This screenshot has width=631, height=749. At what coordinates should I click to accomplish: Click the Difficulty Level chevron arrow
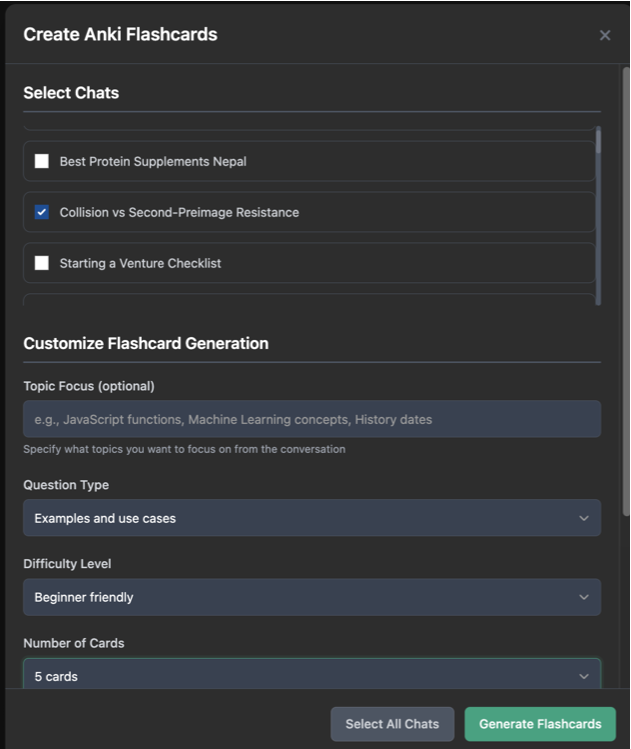[x=584, y=597]
